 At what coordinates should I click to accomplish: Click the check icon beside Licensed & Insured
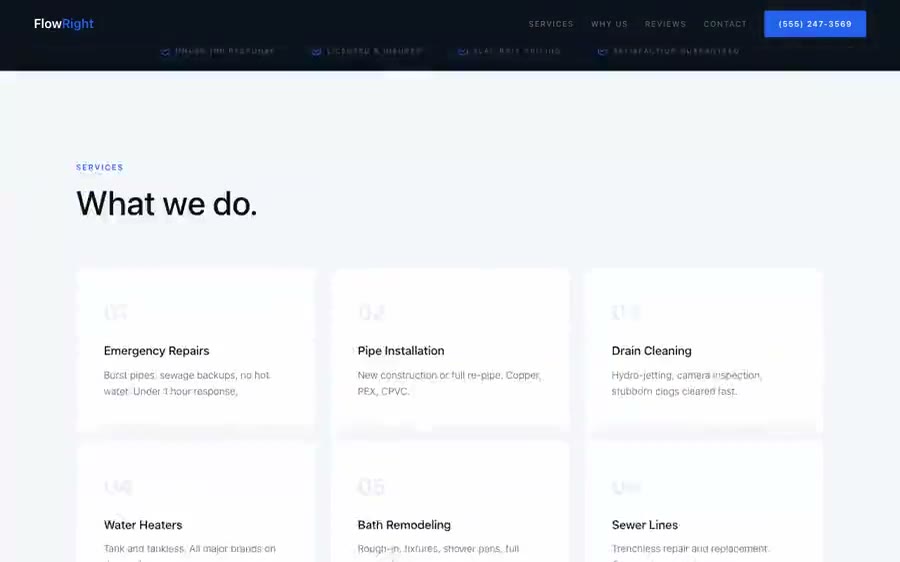pos(316,51)
